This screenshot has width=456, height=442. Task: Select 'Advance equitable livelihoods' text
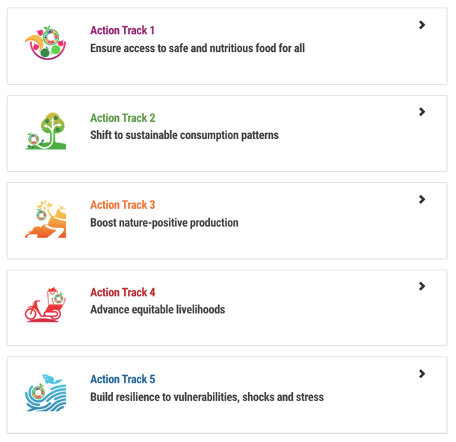pos(158,310)
